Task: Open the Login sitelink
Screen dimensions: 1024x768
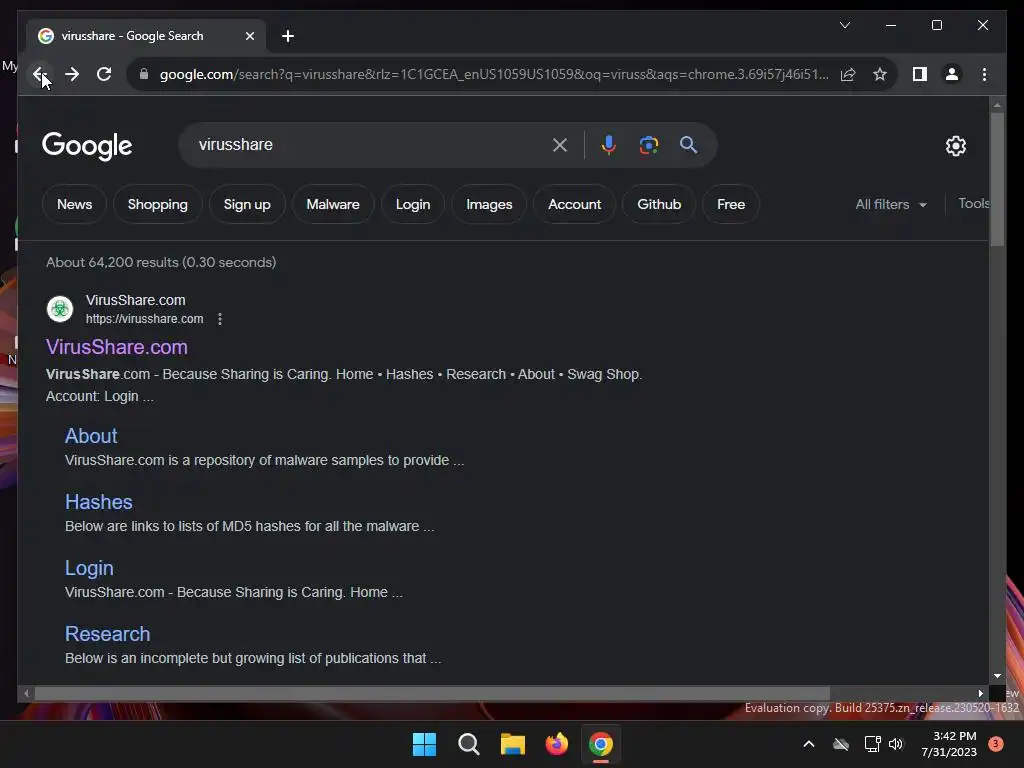Action: pyautogui.click(x=89, y=568)
